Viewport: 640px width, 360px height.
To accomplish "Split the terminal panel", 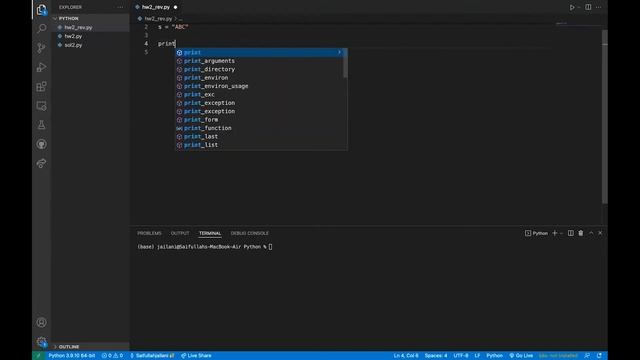I will click(571, 233).
